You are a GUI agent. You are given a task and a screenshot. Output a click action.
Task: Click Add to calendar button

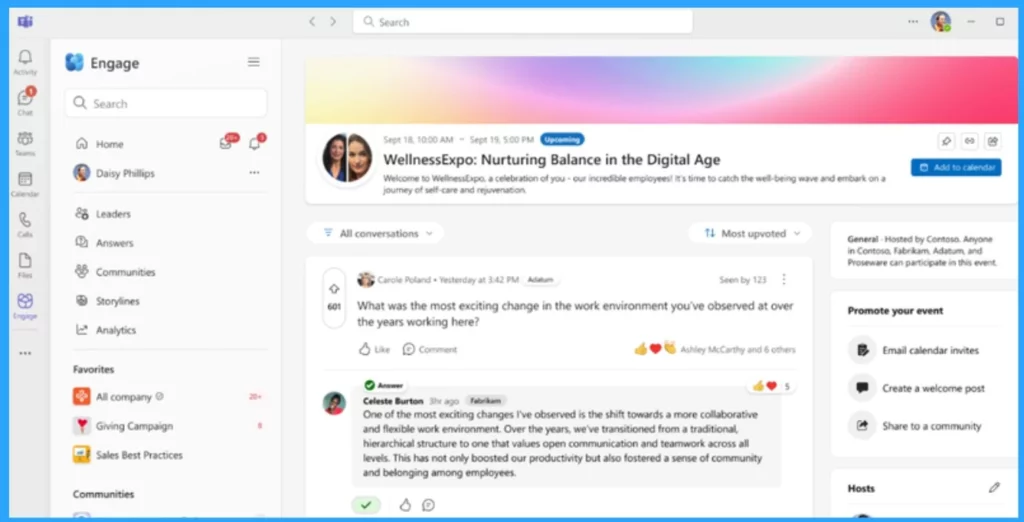point(956,167)
